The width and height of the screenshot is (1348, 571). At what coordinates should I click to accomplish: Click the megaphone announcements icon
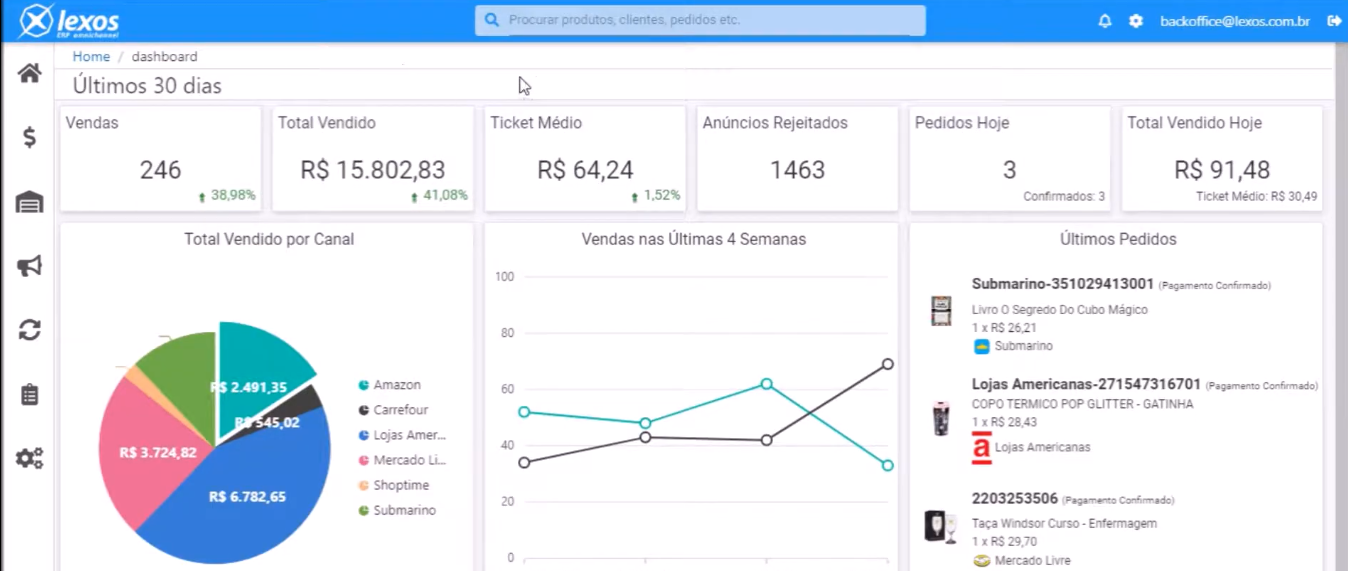(29, 266)
